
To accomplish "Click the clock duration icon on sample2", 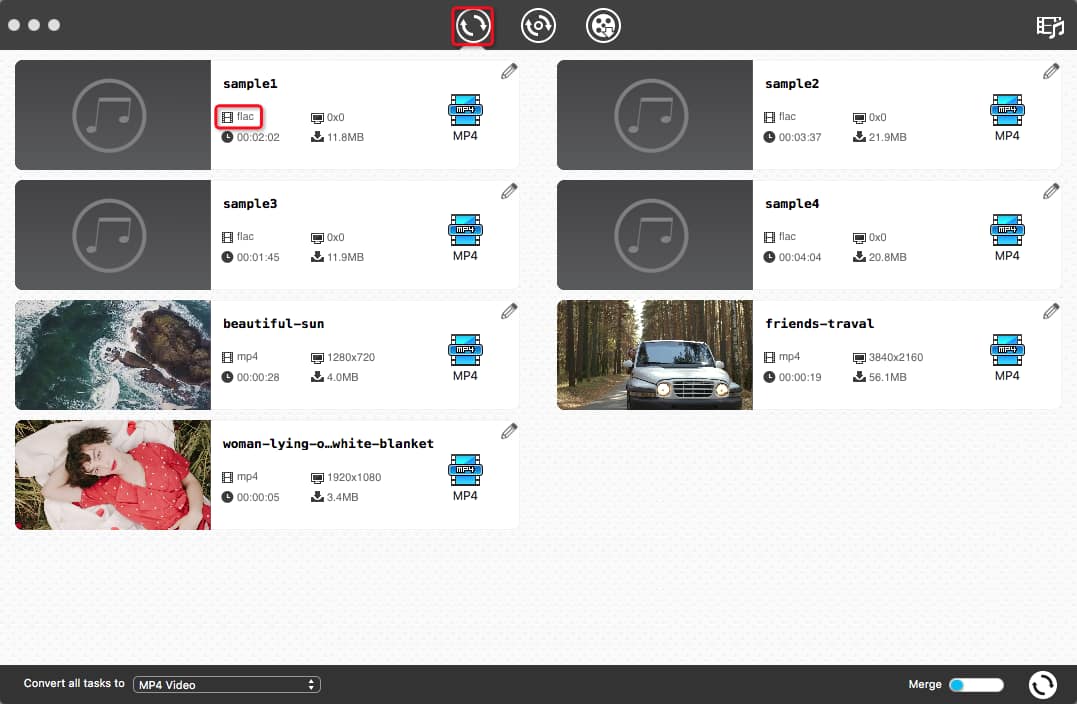I will pos(767,137).
